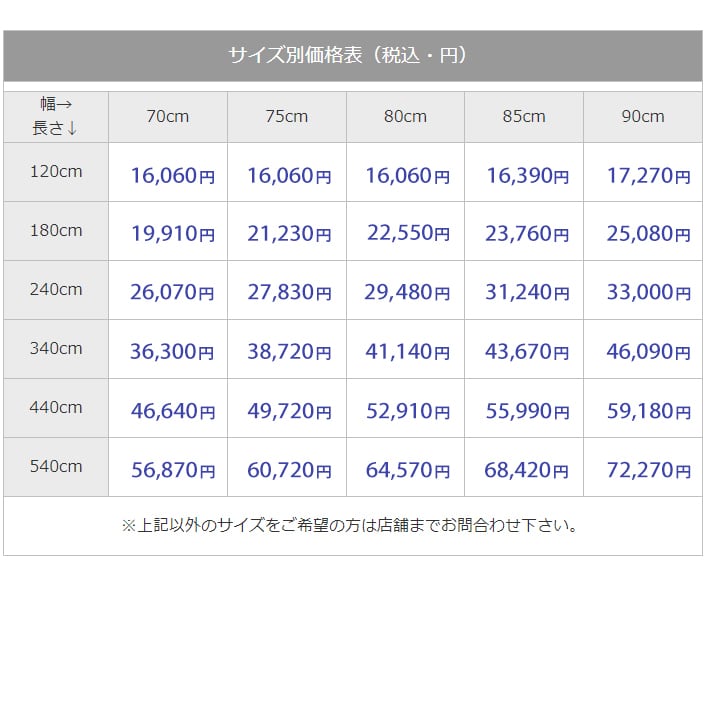Screen dimensions: 705x705
Task: Select the 75cm width column header
Action: [x=287, y=117]
